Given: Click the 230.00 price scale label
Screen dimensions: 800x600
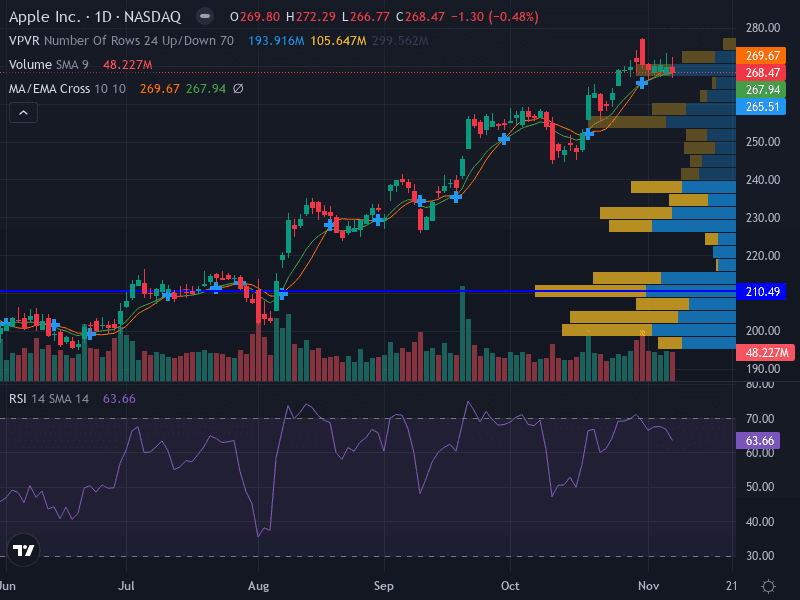Looking at the screenshot, I should (x=763, y=218).
